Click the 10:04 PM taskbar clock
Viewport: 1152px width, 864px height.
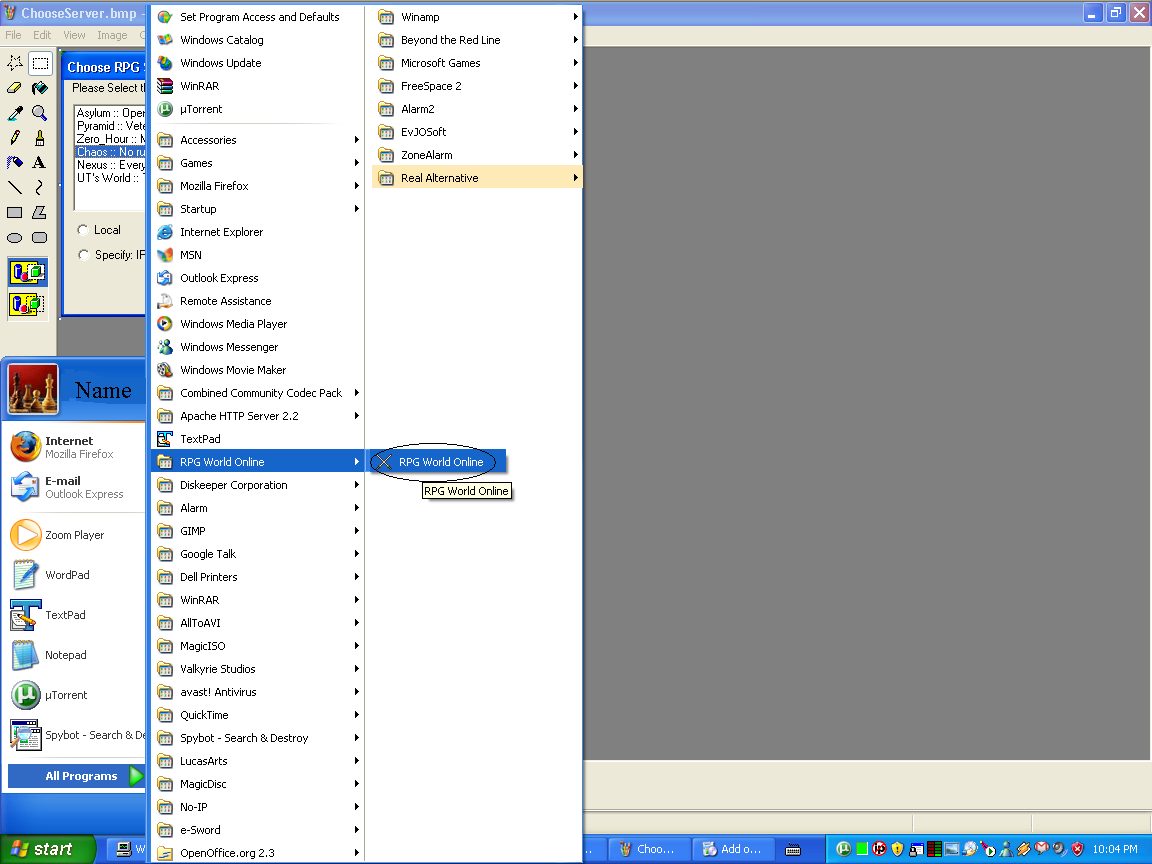coord(1115,849)
